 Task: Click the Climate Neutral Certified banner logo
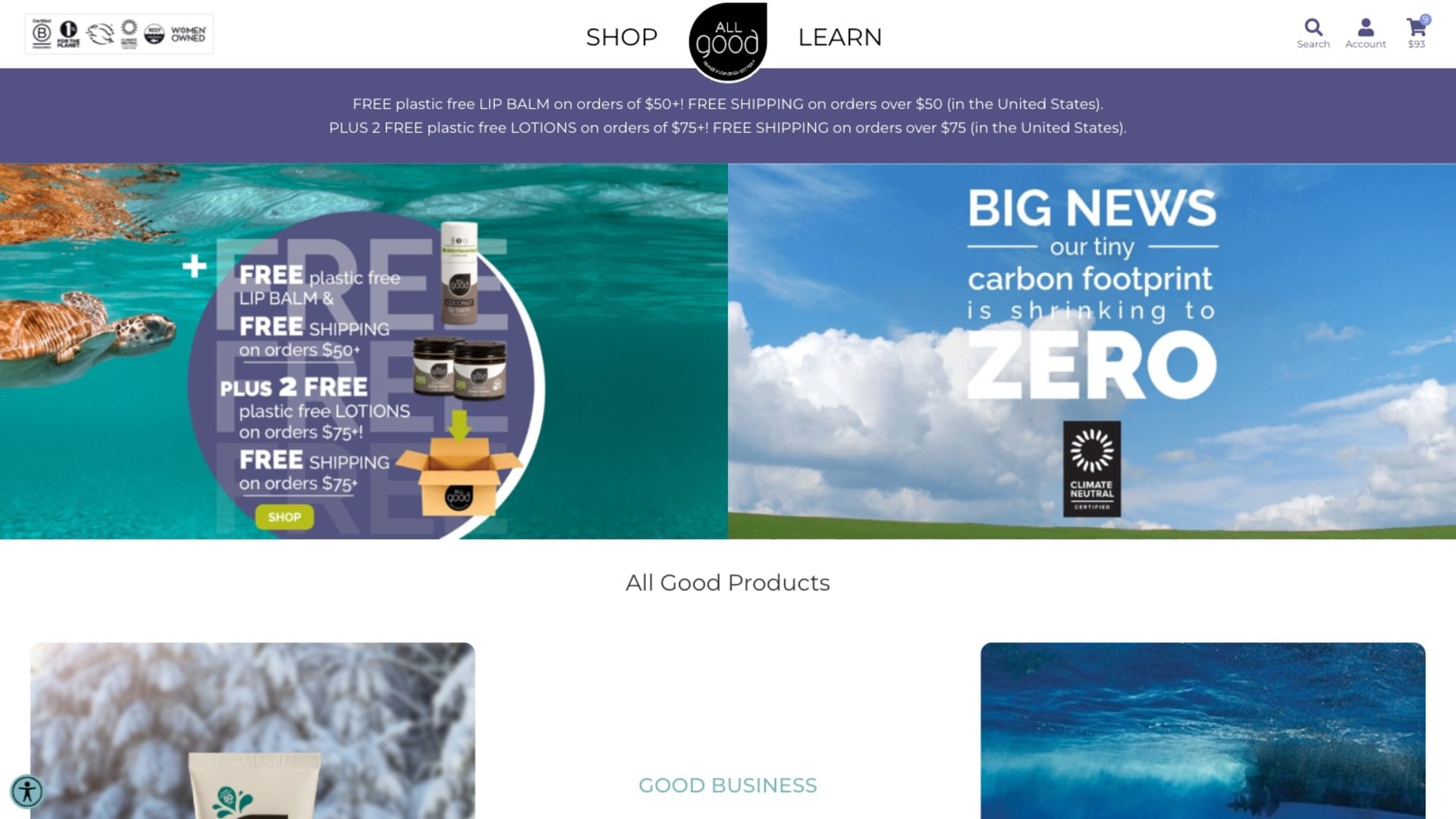click(1091, 469)
